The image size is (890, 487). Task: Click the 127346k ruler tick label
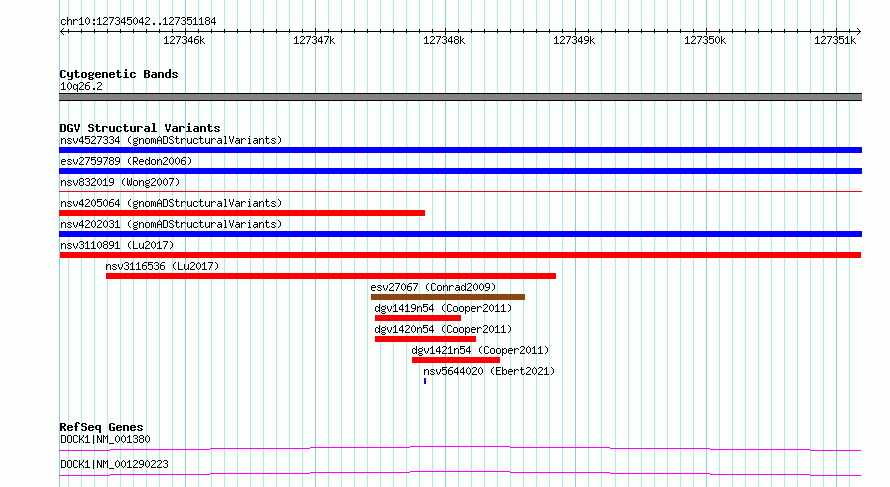click(x=184, y=40)
